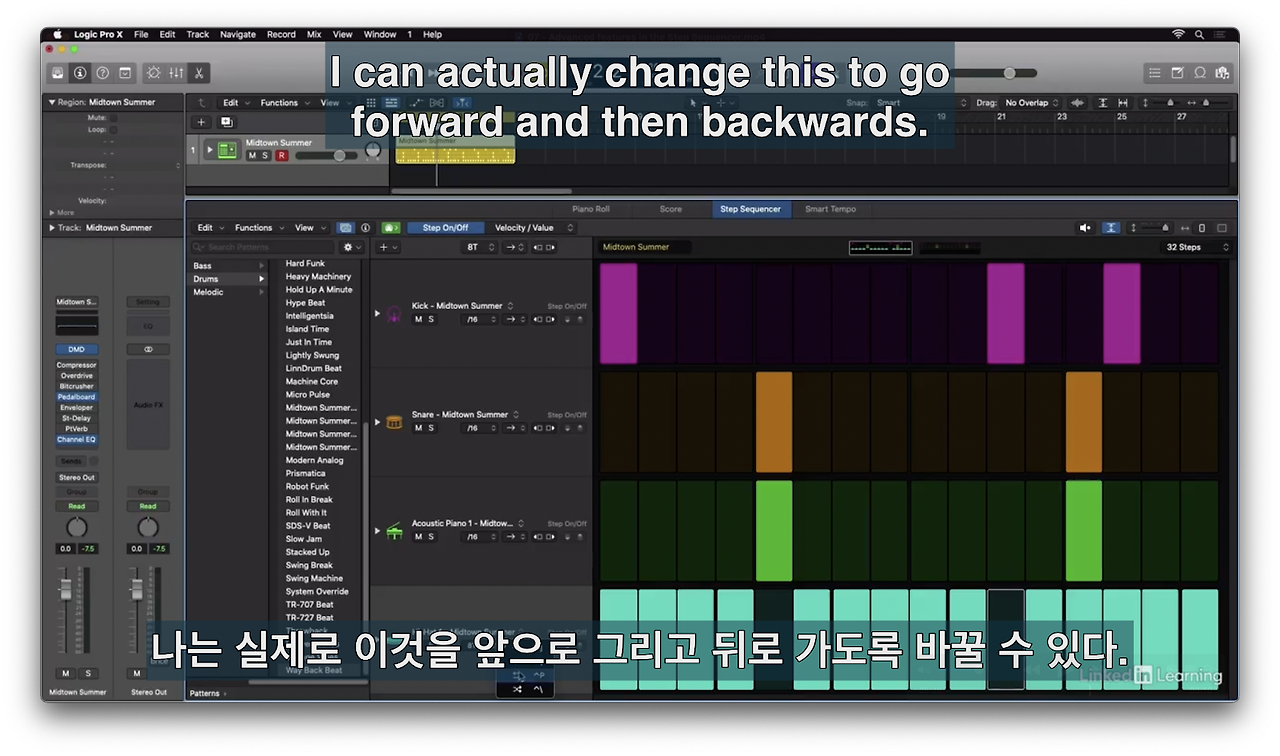Image resolution: width=1280 pixels, height=756 pixels.
Task: Click the green pattern-region button
Action: 391,228
